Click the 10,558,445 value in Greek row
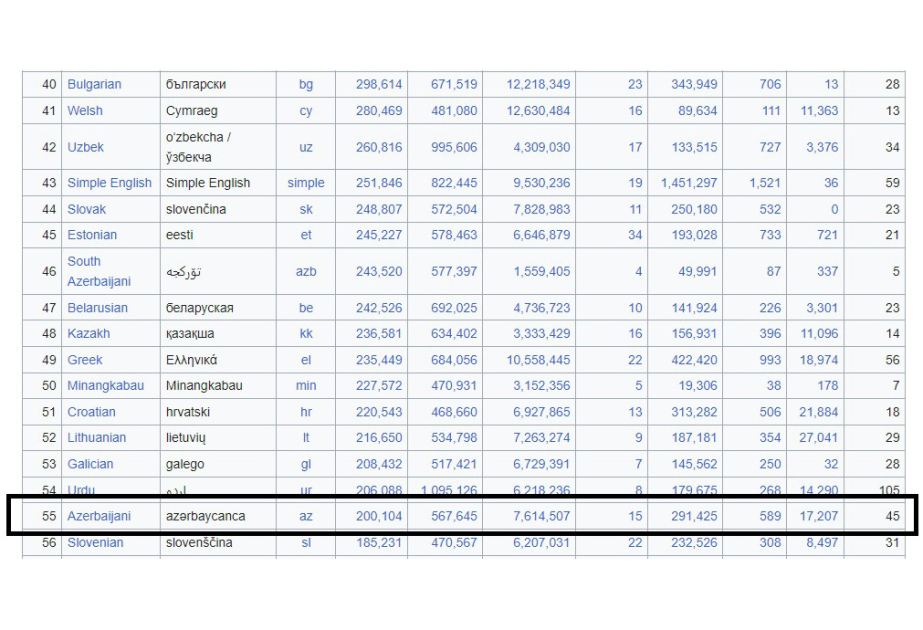The height and width of the screenshot is (630, 923). pyautogui.click(x=539, y=360)
